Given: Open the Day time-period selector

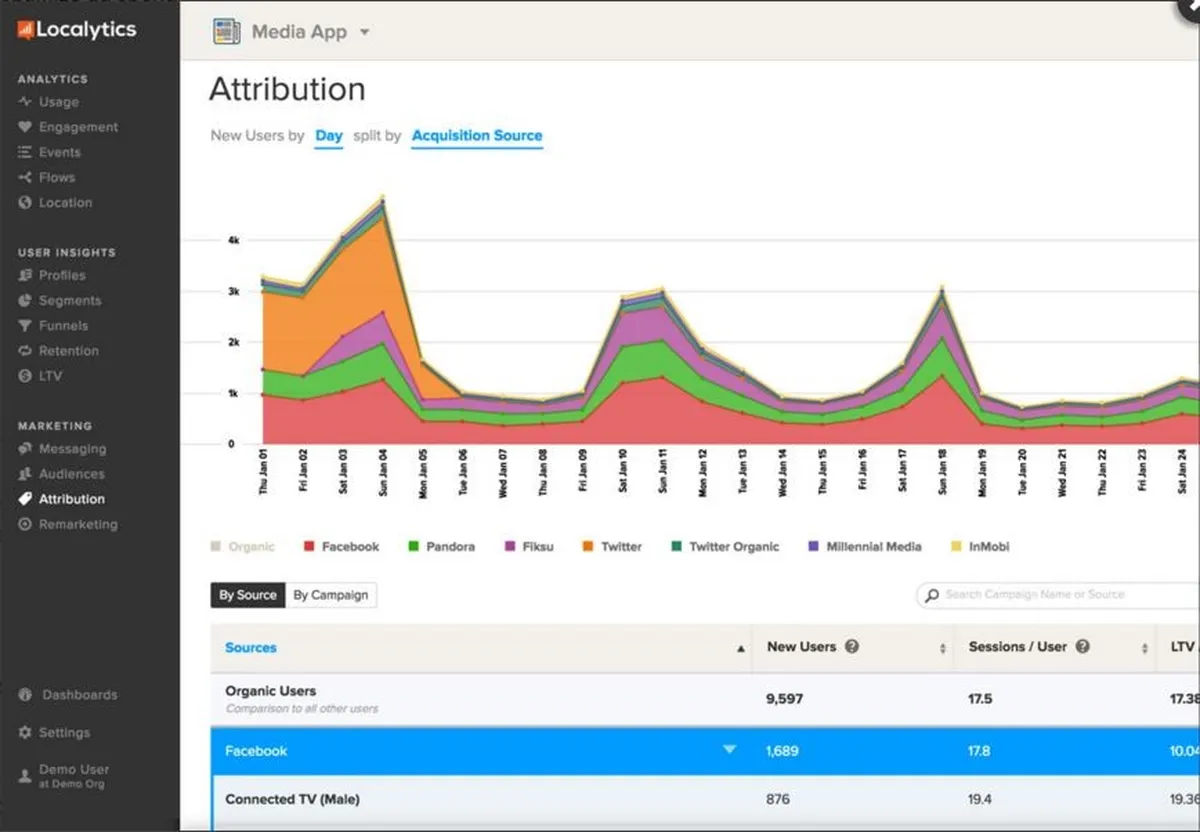Looking at the screenshot, I should click(329, 136).
